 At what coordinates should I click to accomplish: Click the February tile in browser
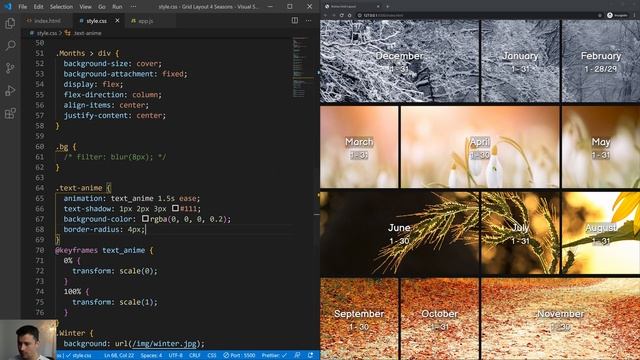point(601,61)
